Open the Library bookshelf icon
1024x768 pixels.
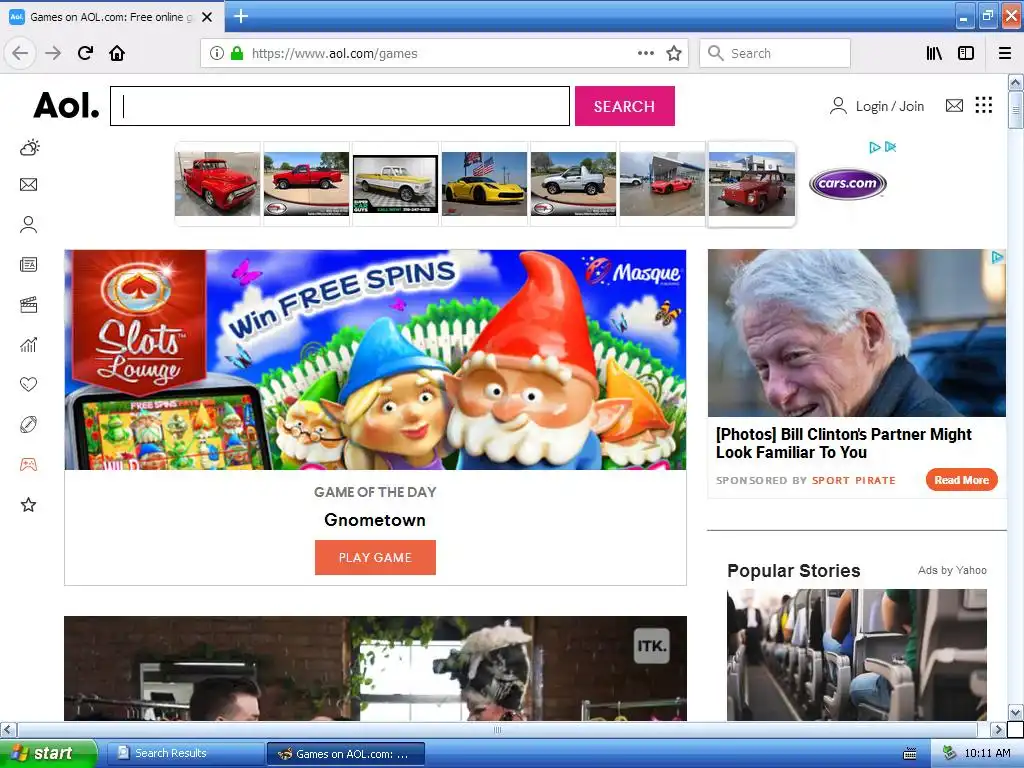pyautogui.click(x=934, y=53)
